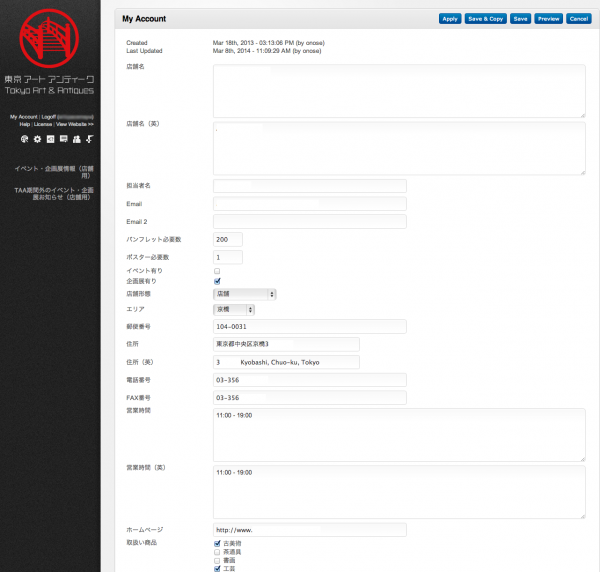Image resolution: width=600 pixels, height=572 pixels.
Task: Open the users icon in the sidebar
Action: [x=76, y=139]
